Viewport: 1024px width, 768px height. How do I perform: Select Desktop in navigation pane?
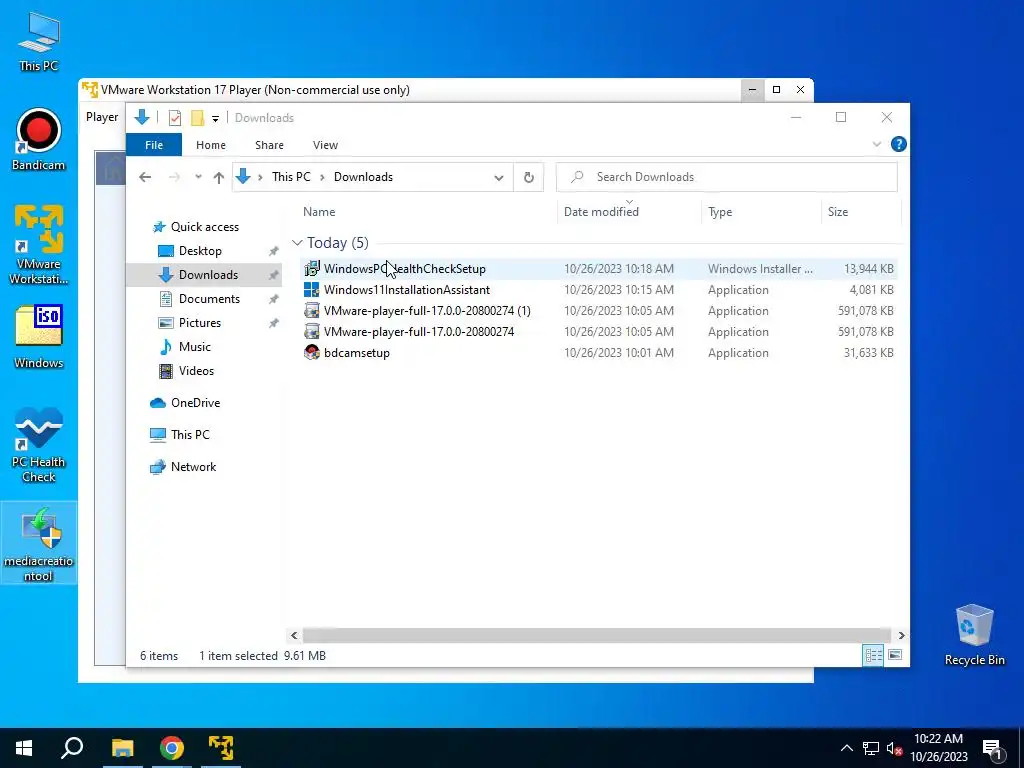200,251
